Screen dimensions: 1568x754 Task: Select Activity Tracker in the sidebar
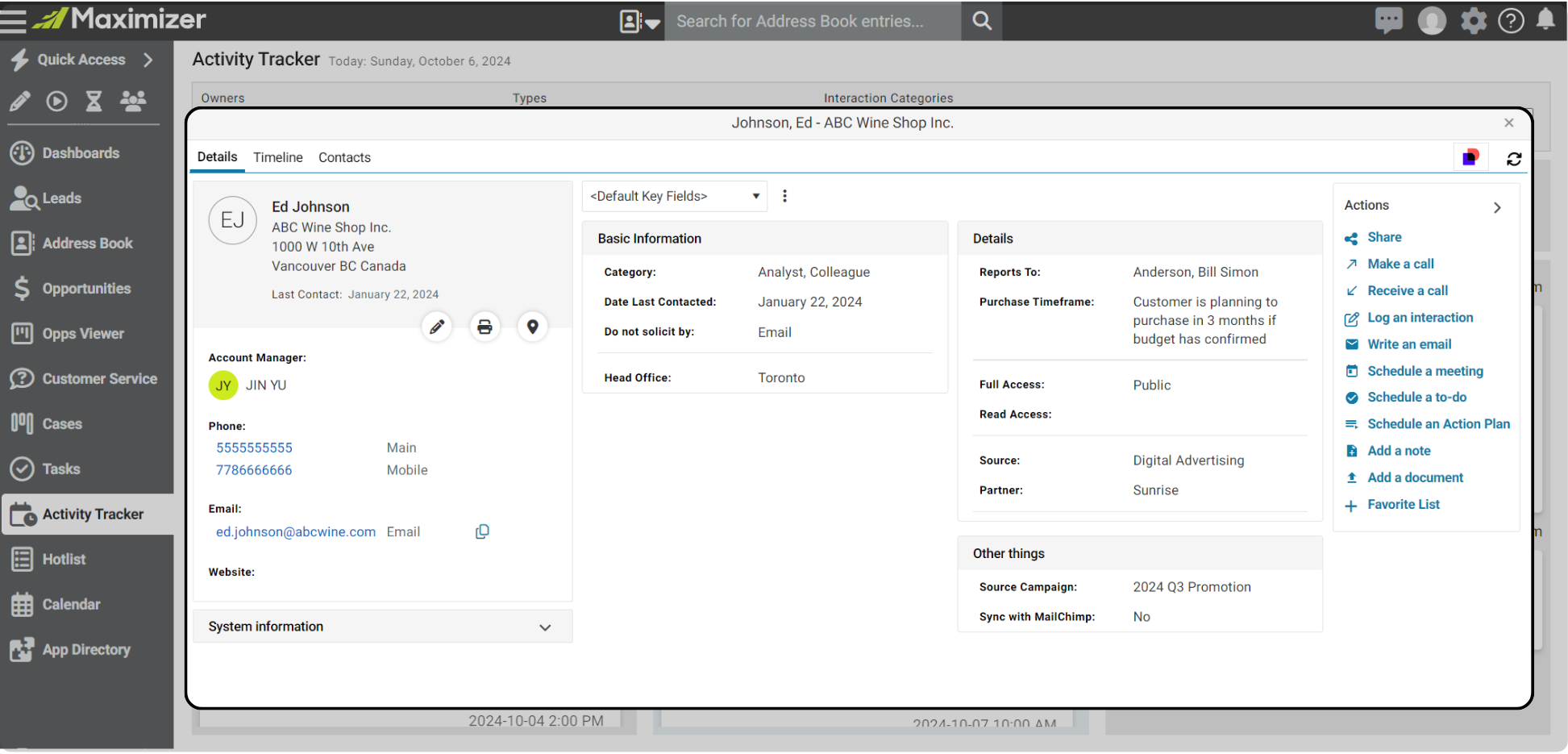click(87, 514)
